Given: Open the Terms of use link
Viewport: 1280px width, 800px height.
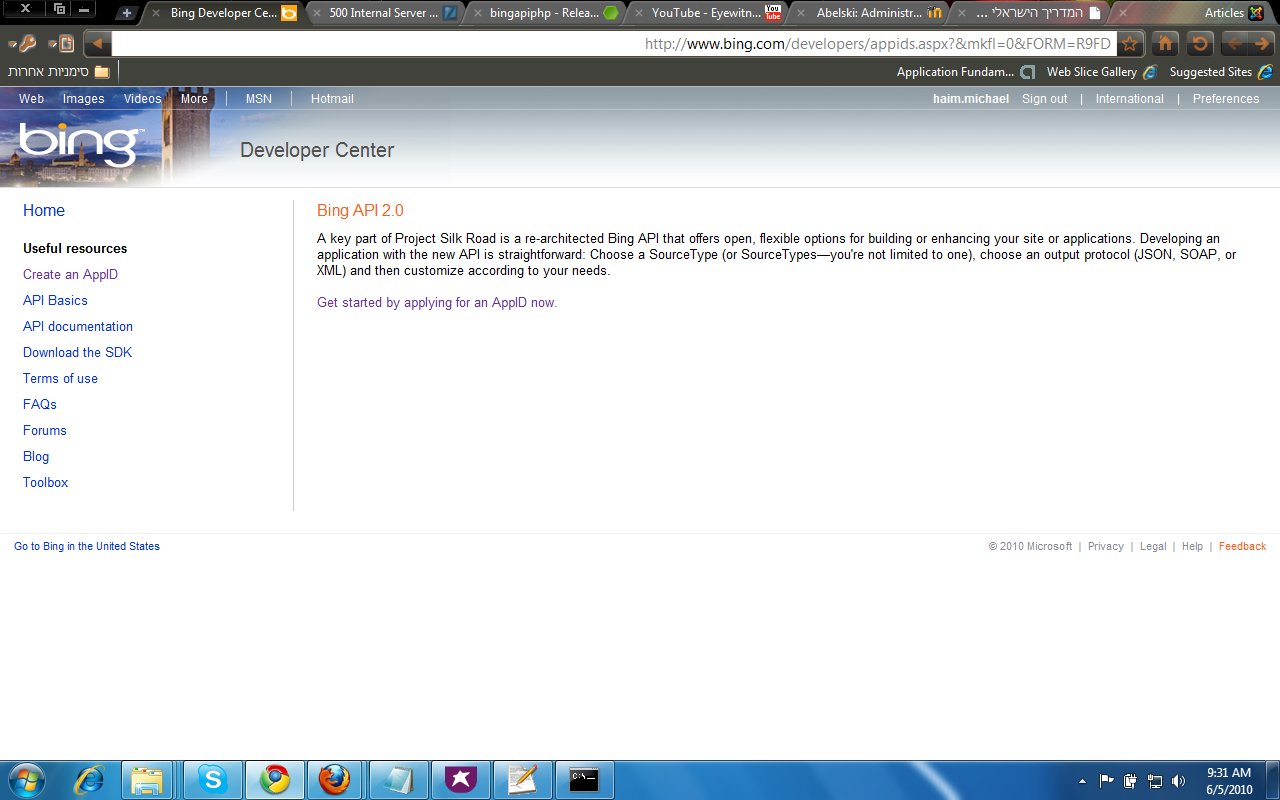Looking at the screenshot, I should pyautogui.click(x=60, y=378).
